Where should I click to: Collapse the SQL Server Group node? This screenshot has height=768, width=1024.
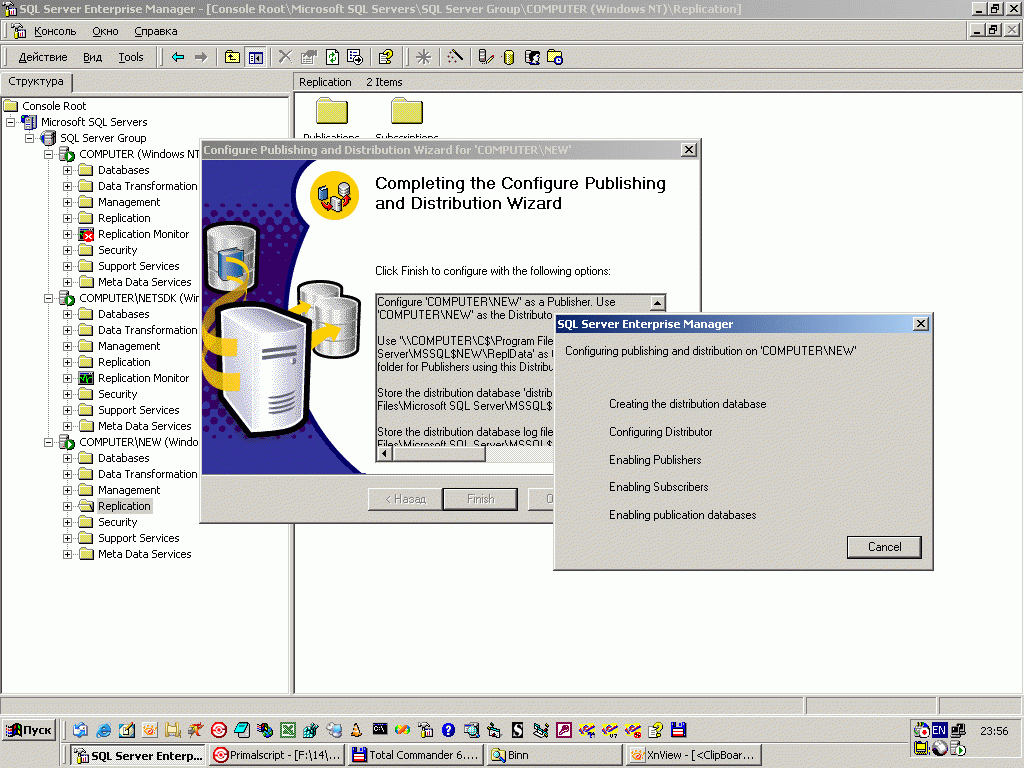click(x=29, y=138)
